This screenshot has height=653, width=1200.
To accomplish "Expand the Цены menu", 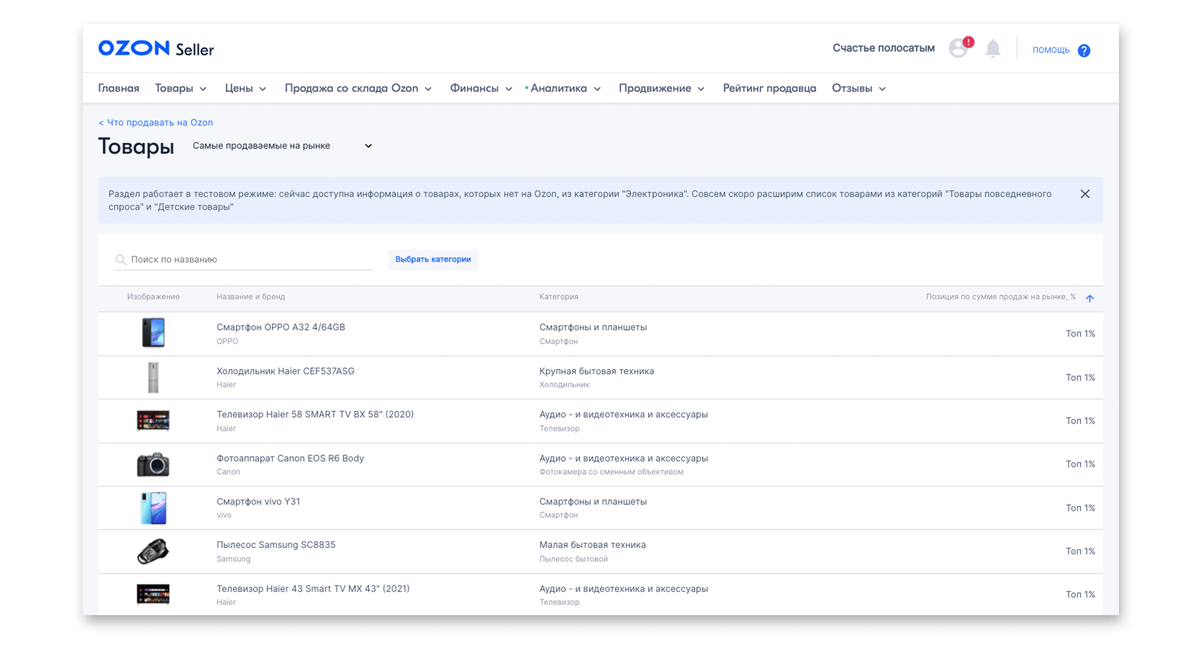I will [x=246, y=88].
